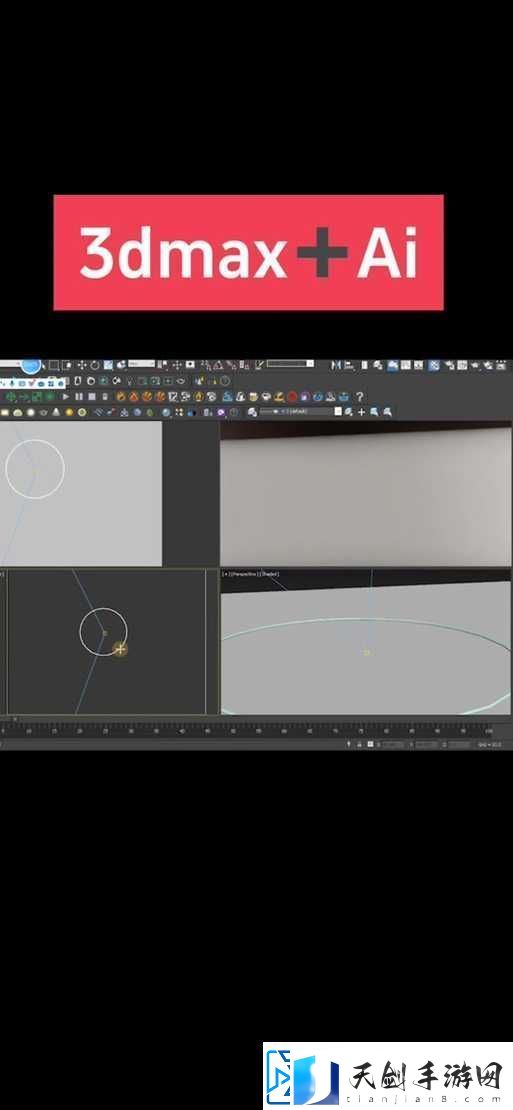Choose the Rectangular Selection Region tool
The width and height of the screenshot is (513, 1110).
[x=53, y=365]
